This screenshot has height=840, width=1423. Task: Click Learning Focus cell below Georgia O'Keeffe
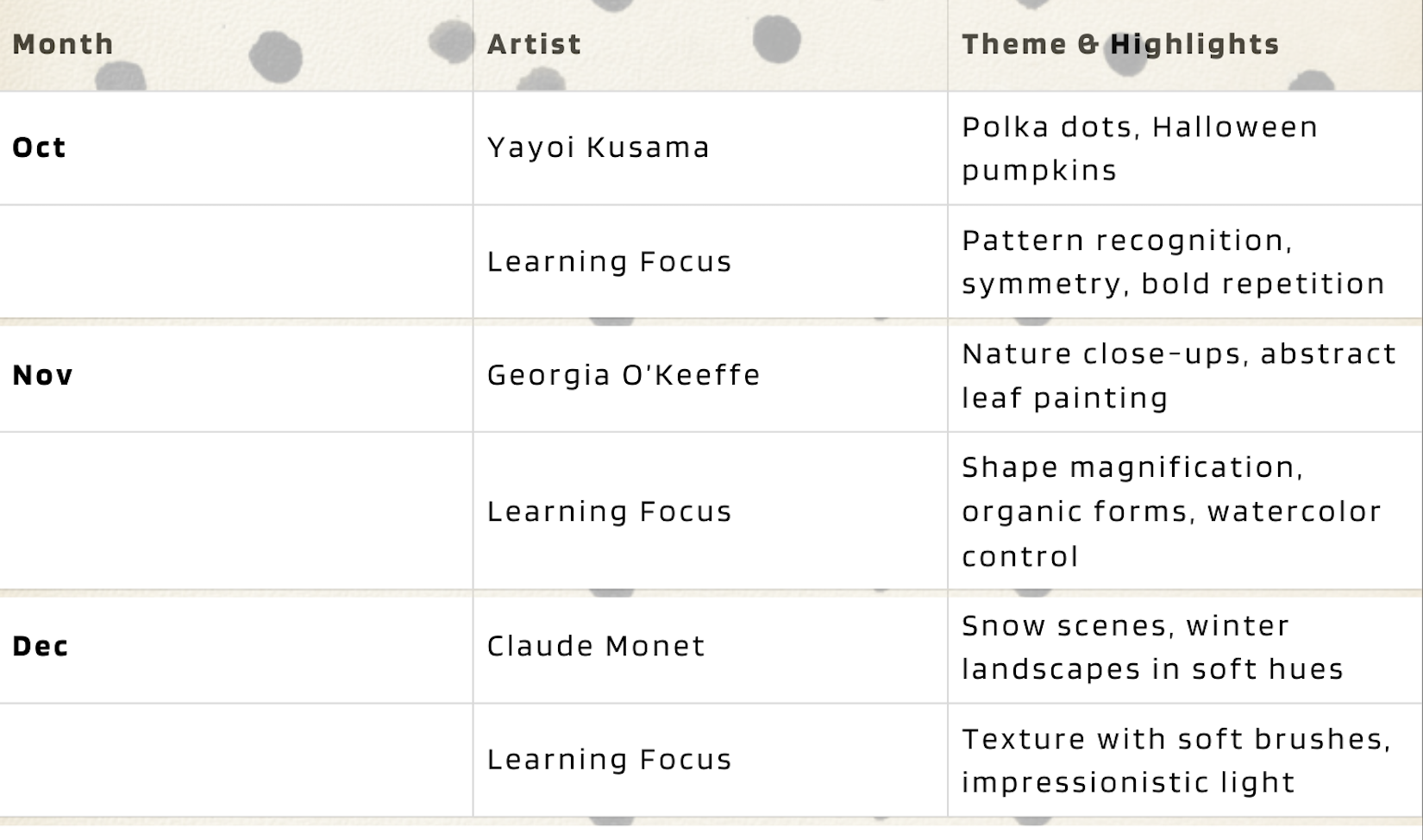(x=609, y=511)
